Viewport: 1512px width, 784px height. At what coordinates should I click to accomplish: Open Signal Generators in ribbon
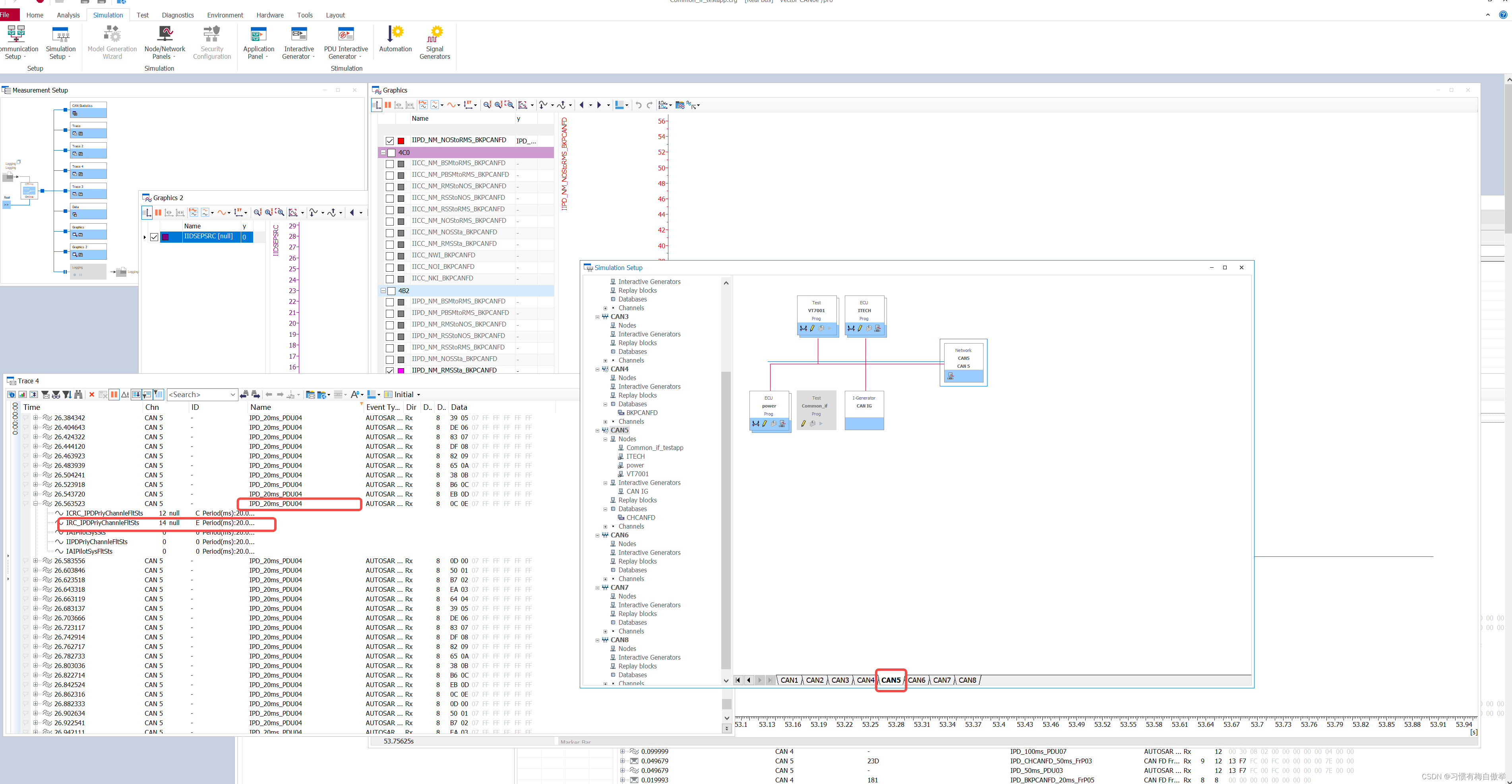pos(435,42)
